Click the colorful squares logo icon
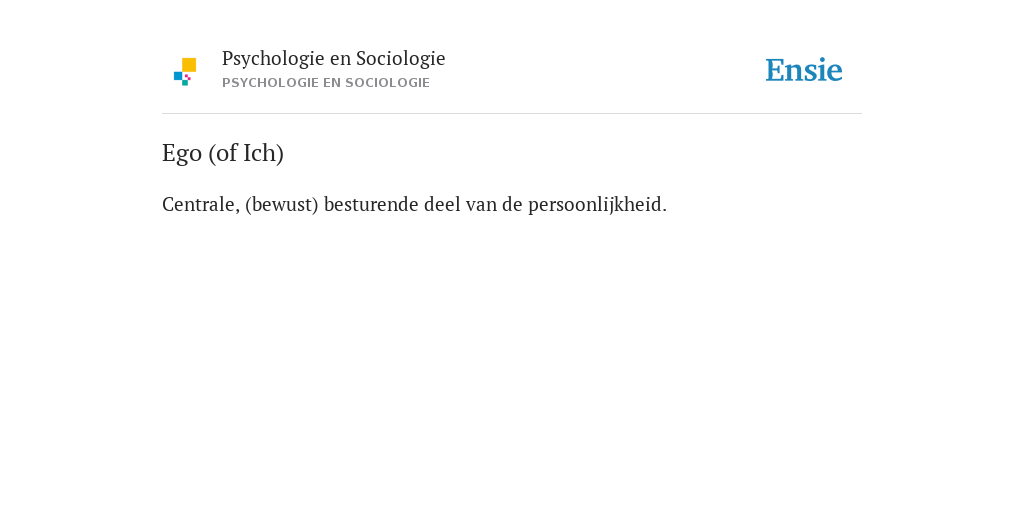Screen dimensions: 1024x512 click(x=185, y=72)
